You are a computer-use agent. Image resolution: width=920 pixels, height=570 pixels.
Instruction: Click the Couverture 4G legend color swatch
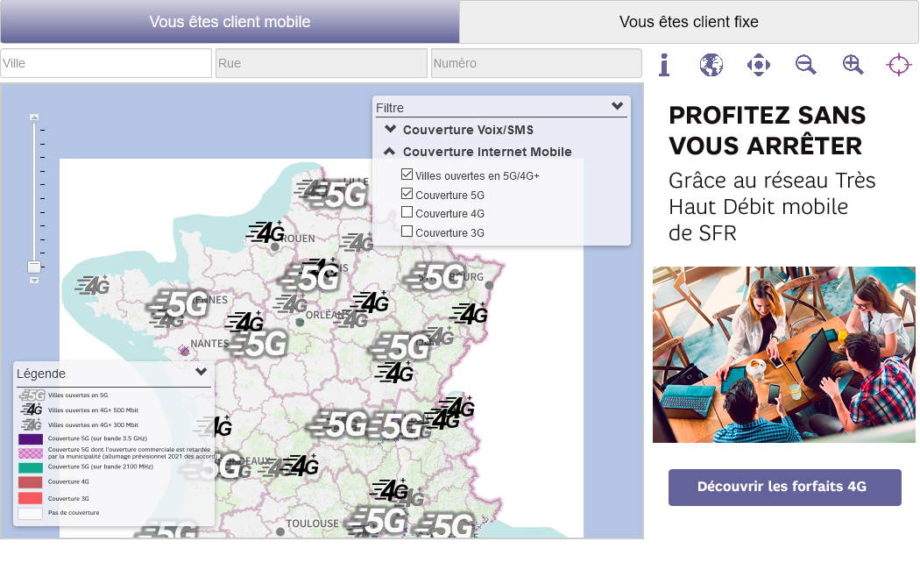[x=31, y=482]
